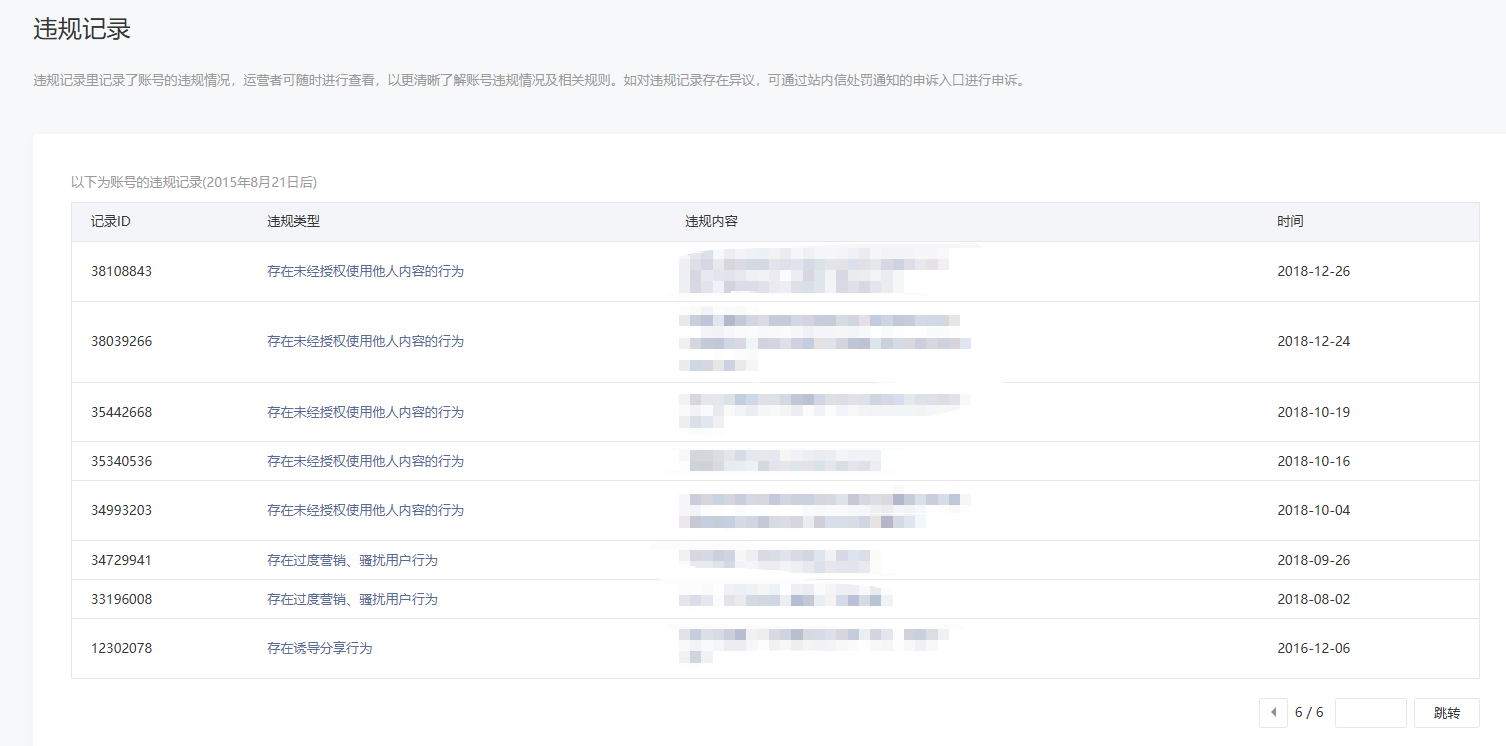The image size is (1506, 746).
Task: Open violation type link for record 38108843
Action: tap(365, 271)
